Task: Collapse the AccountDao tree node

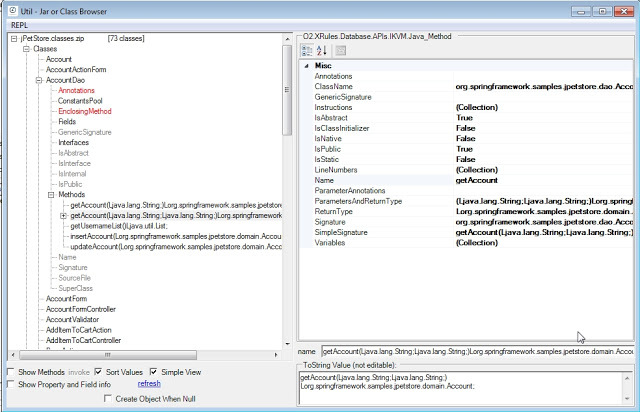Action: tap(38, 80)
